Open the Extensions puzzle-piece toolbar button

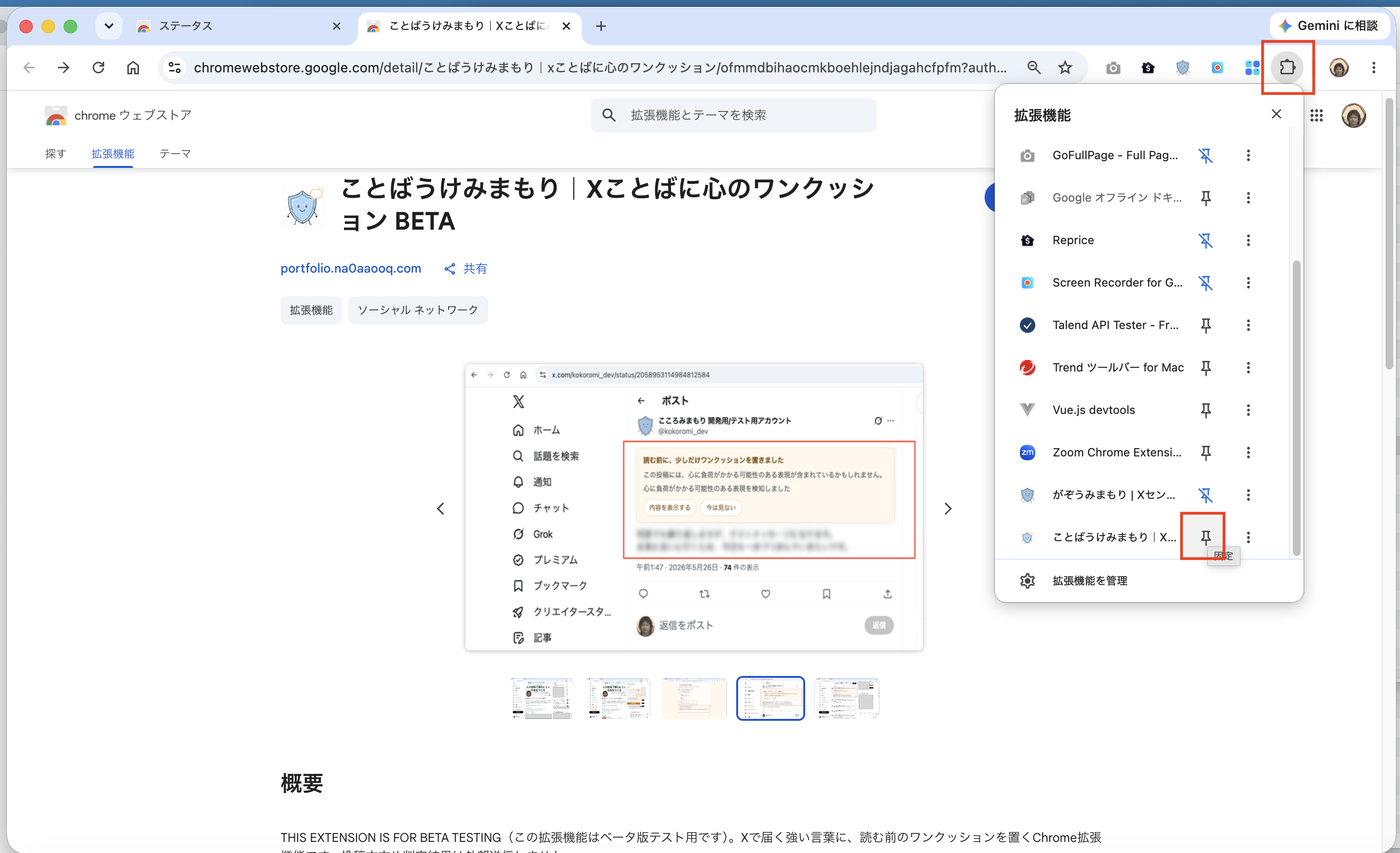[1287, 68]
